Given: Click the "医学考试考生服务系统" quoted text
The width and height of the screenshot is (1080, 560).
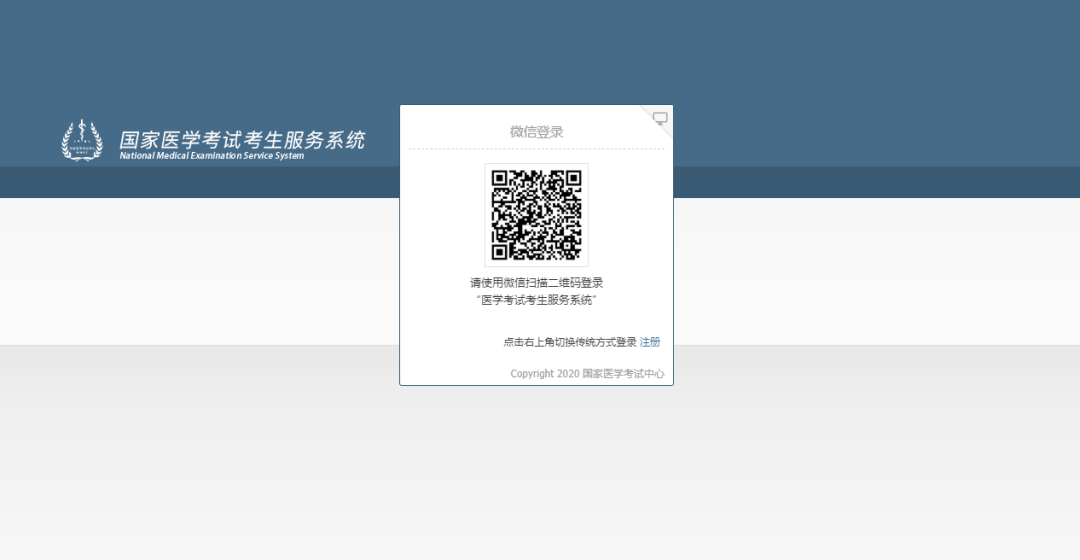Looking at the screenshot, I should click(x=537, y=300).
